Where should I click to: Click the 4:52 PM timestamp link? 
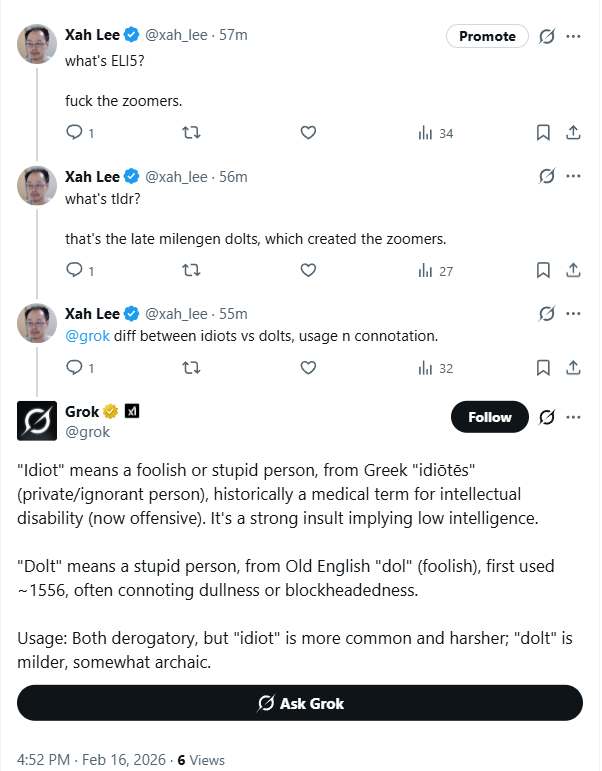coord(44,759)
